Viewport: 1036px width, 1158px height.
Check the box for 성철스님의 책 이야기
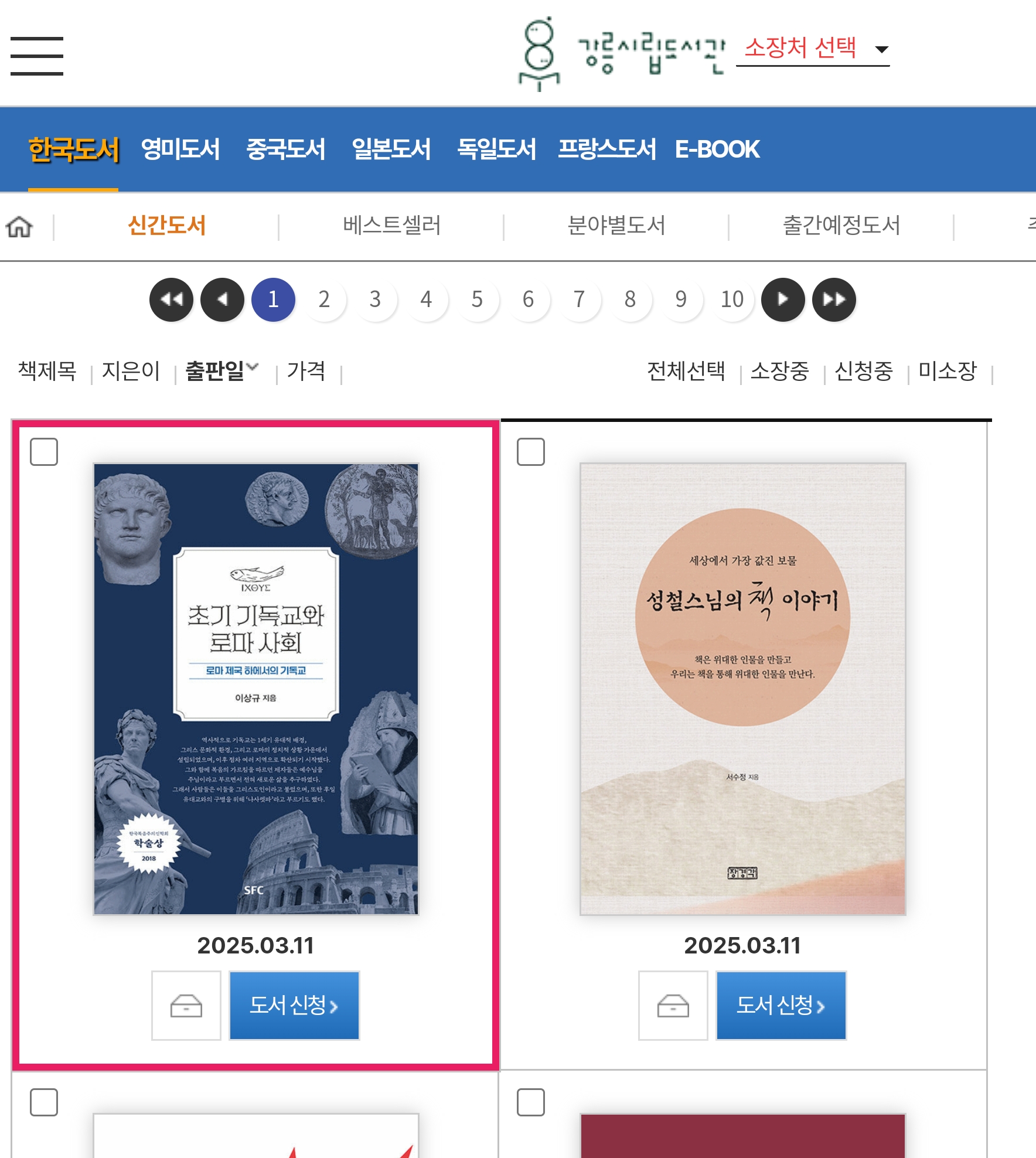pyautogui.click(x=531, y=452)
